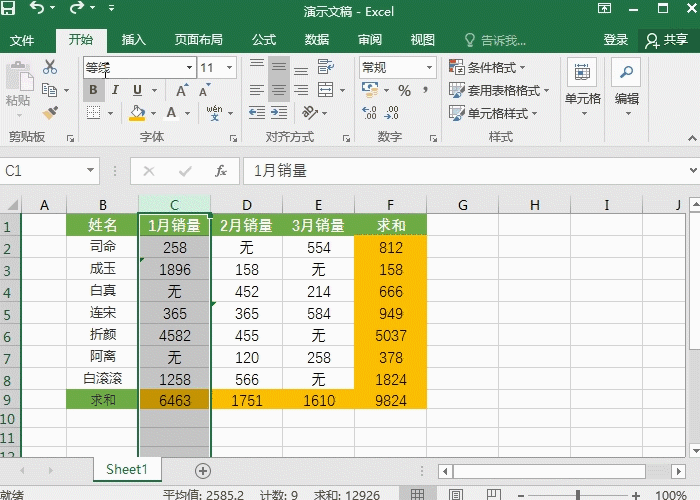Switch to the 页面布局 tab
Viewport: 700px width, 500px height.
click(199, 40)
